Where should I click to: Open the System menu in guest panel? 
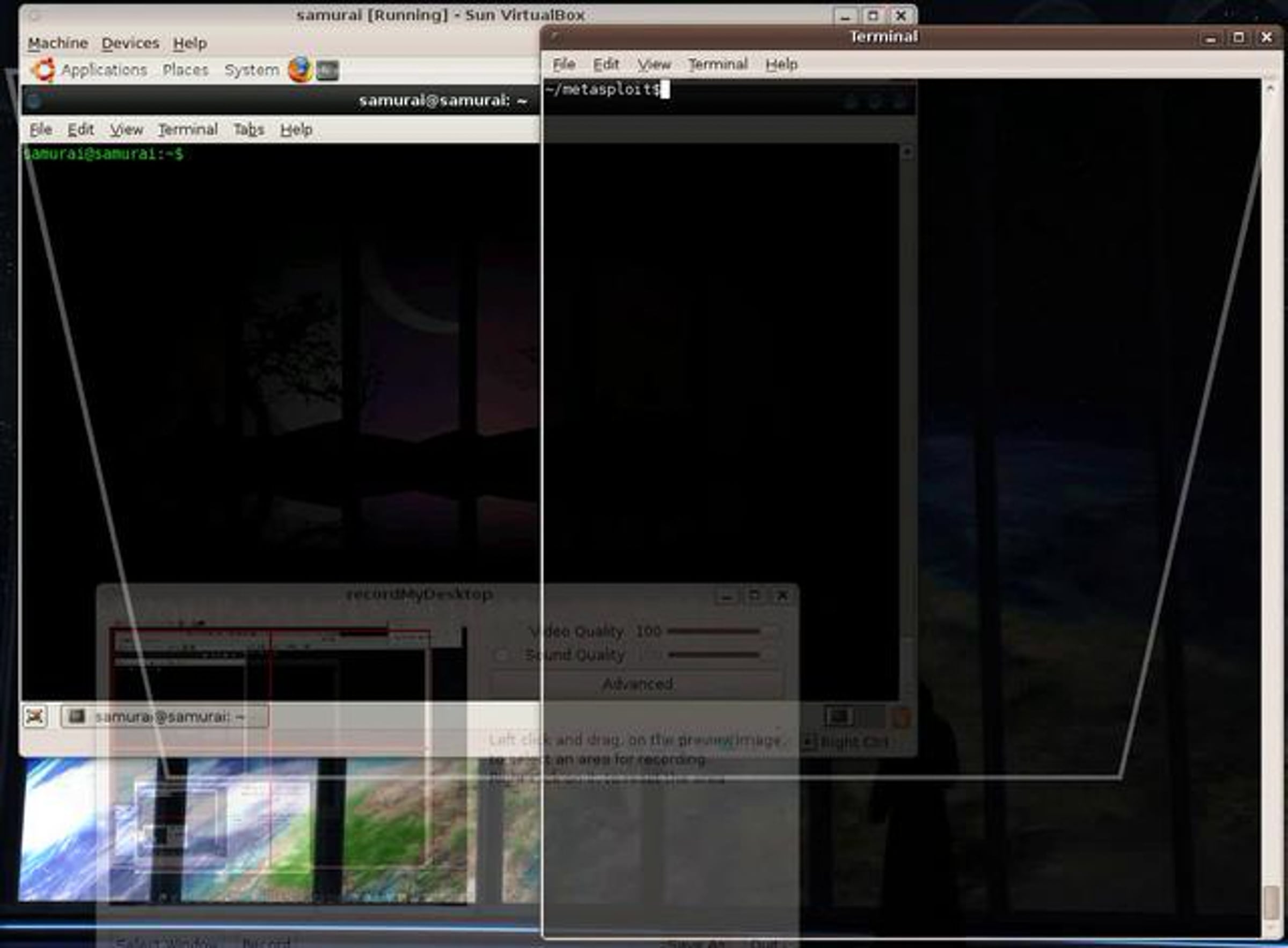[251, 70]
